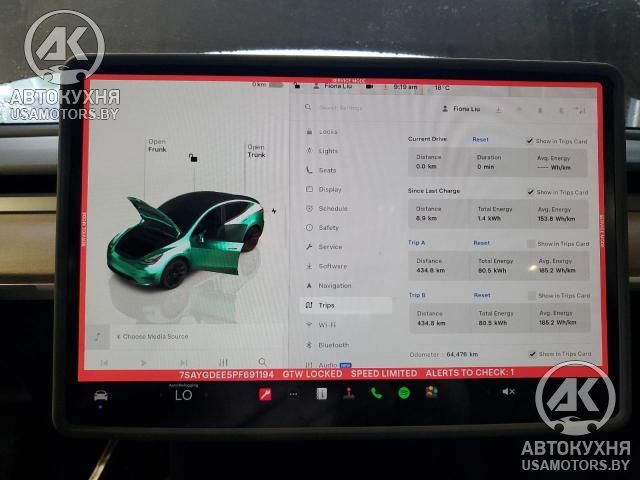Tap Open Frunk button
This screenshot has width=640, height=480.
click(157, 145)
